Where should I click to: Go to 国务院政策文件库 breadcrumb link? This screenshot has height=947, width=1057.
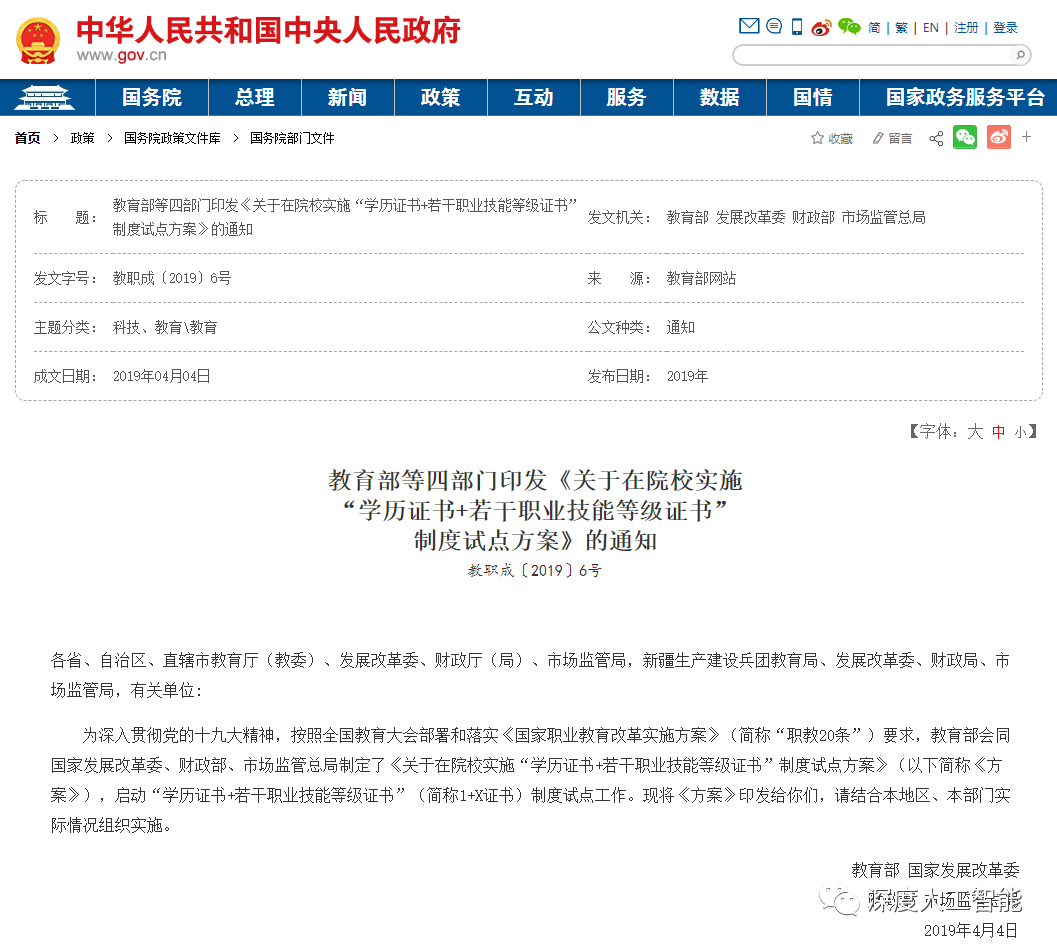point(172,139)
